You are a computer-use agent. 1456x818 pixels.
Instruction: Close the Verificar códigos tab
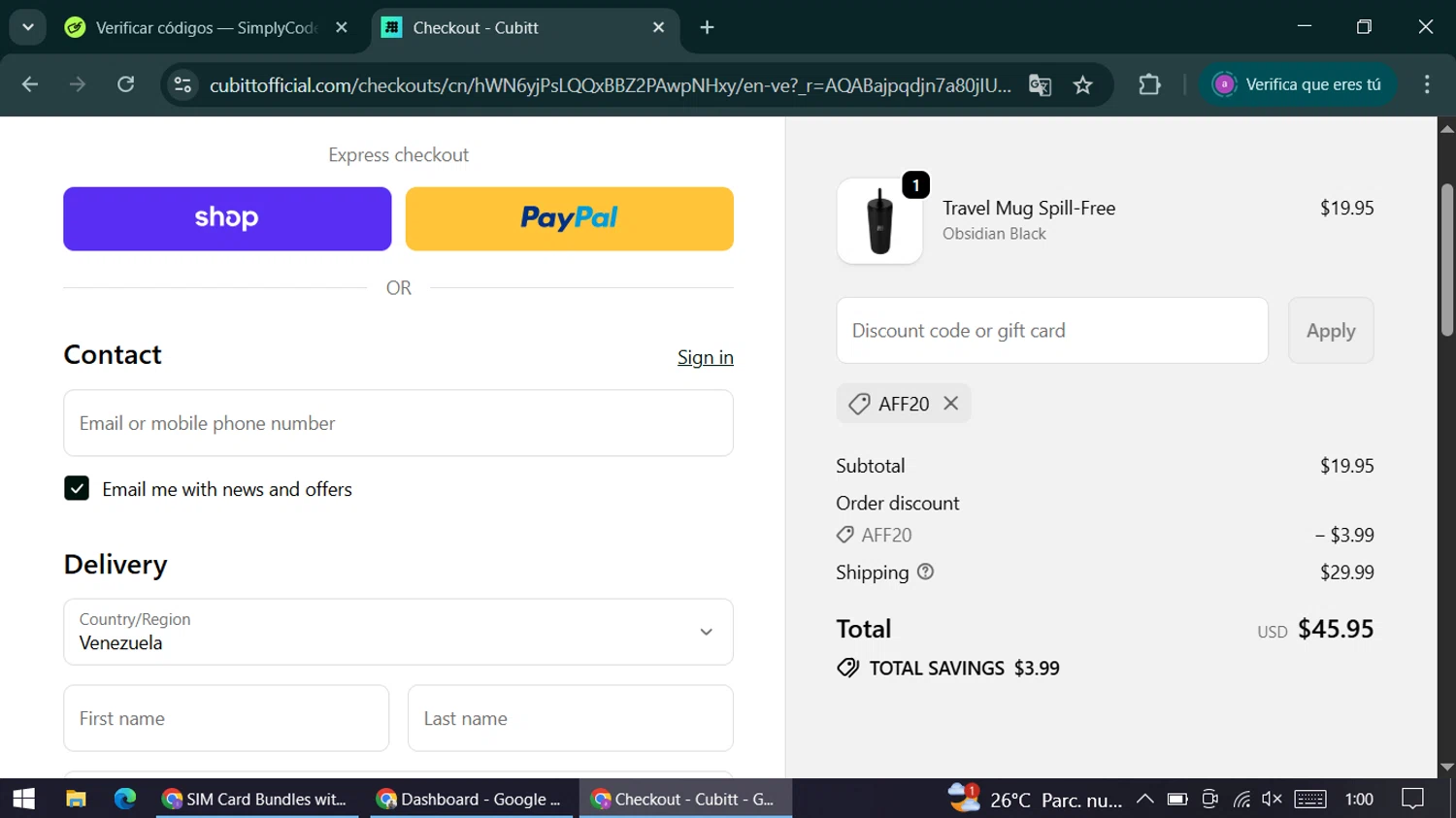(x=342, y=27)
